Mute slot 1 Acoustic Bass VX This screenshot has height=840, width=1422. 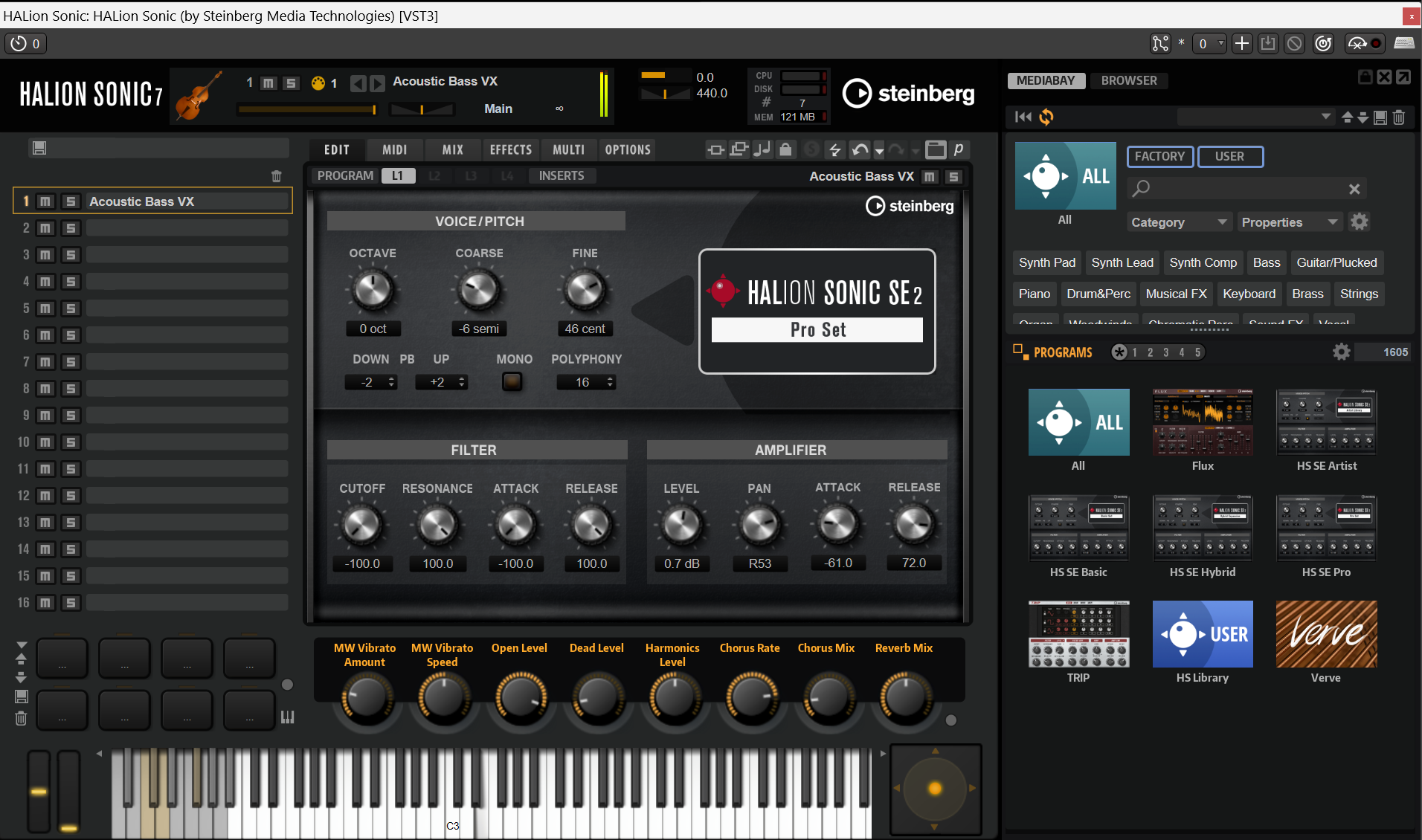pos(45,201)
